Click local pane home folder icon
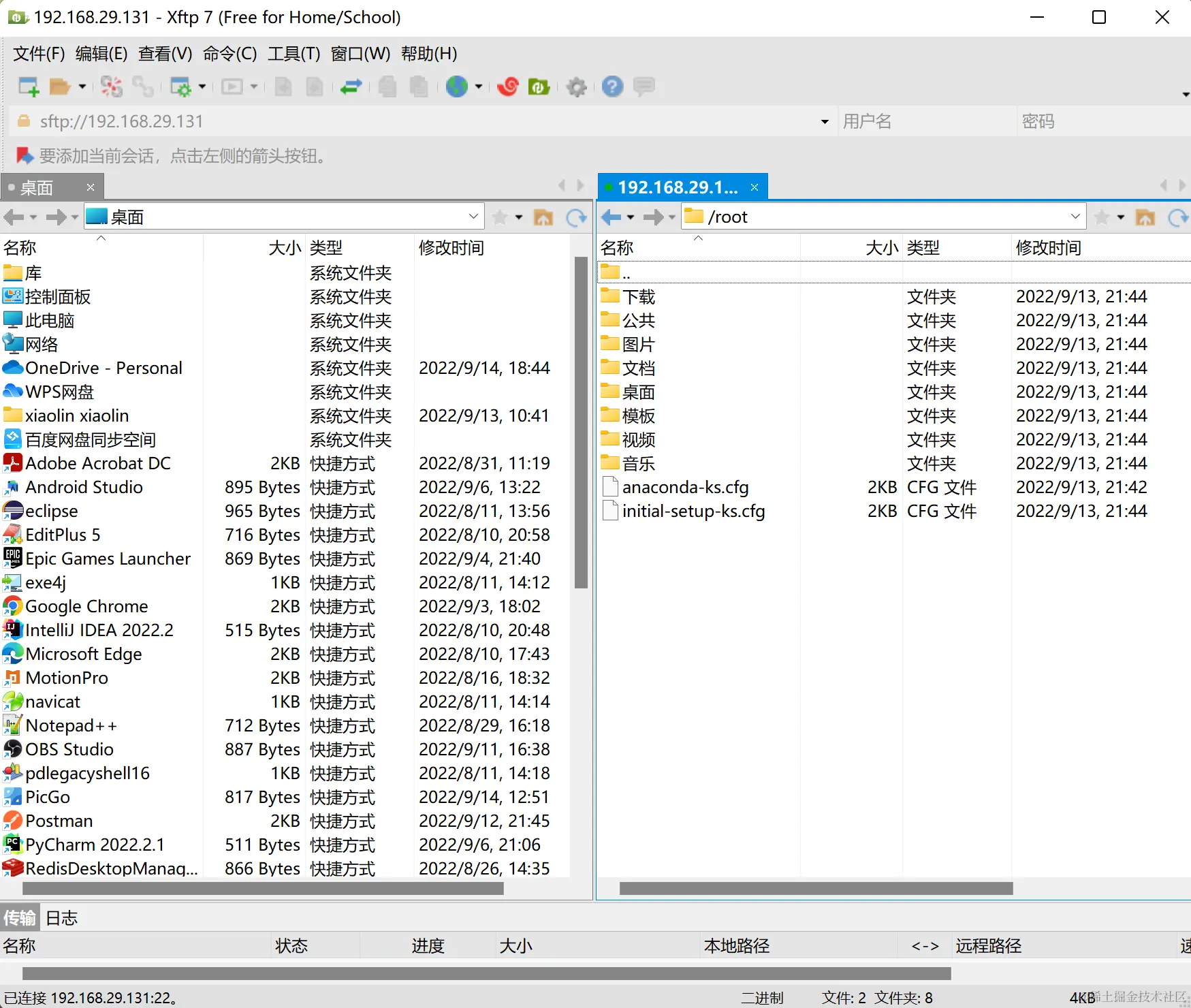 (543, 217)
